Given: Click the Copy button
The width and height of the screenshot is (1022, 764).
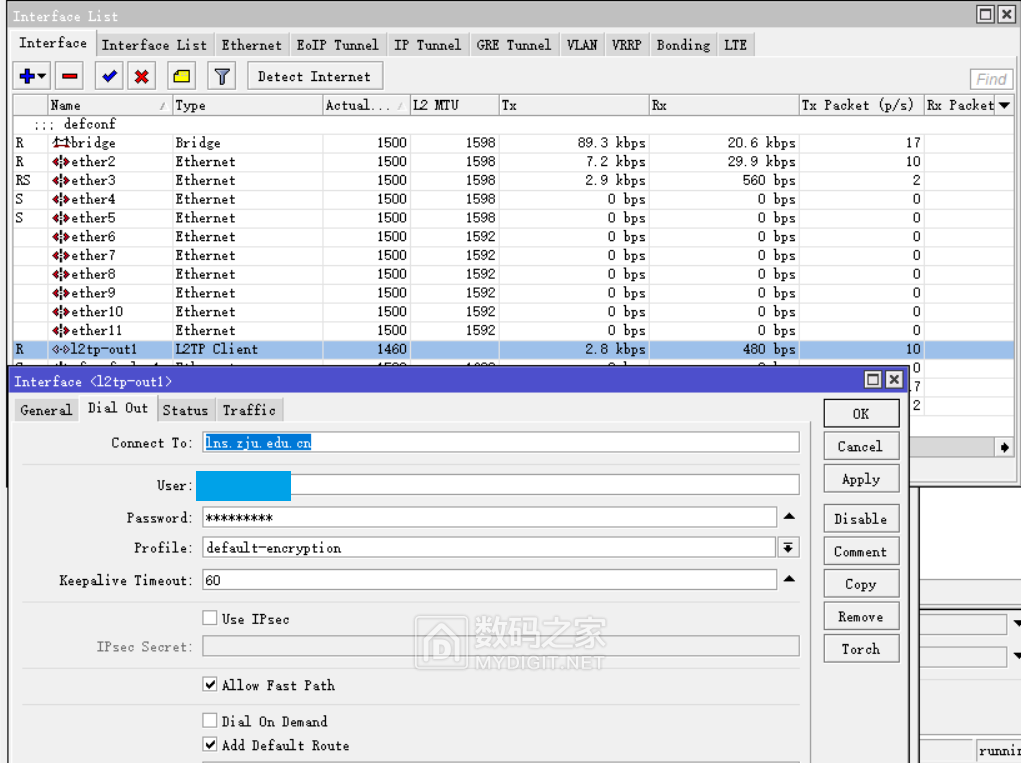Looking at the screenshot, I should click(x=861, y=583).
